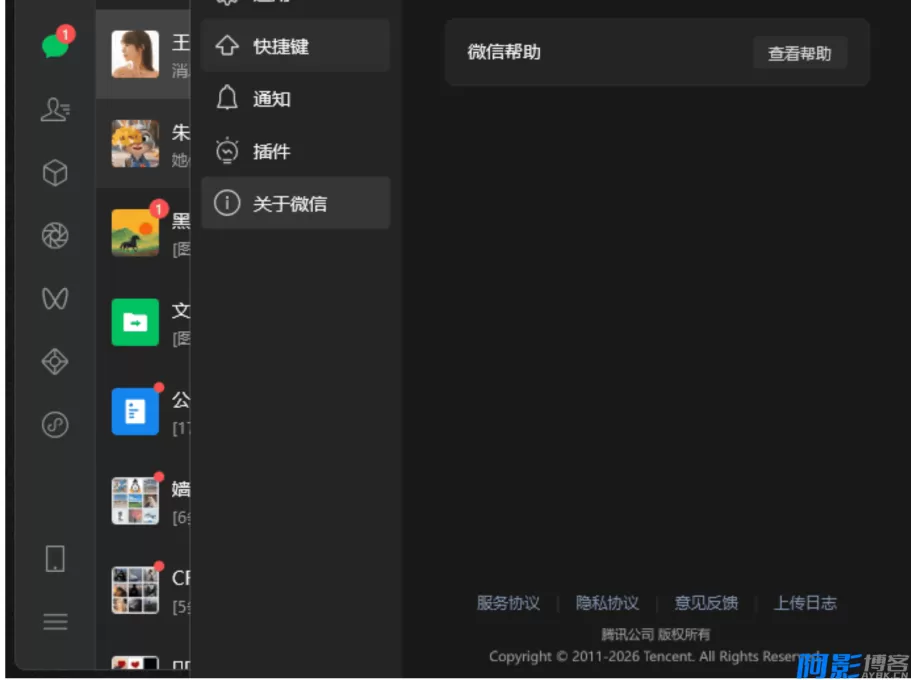This screenshot has width=911, height=680.
Task: Click the 上传日志 link
Action: click(x=804, y=603)
